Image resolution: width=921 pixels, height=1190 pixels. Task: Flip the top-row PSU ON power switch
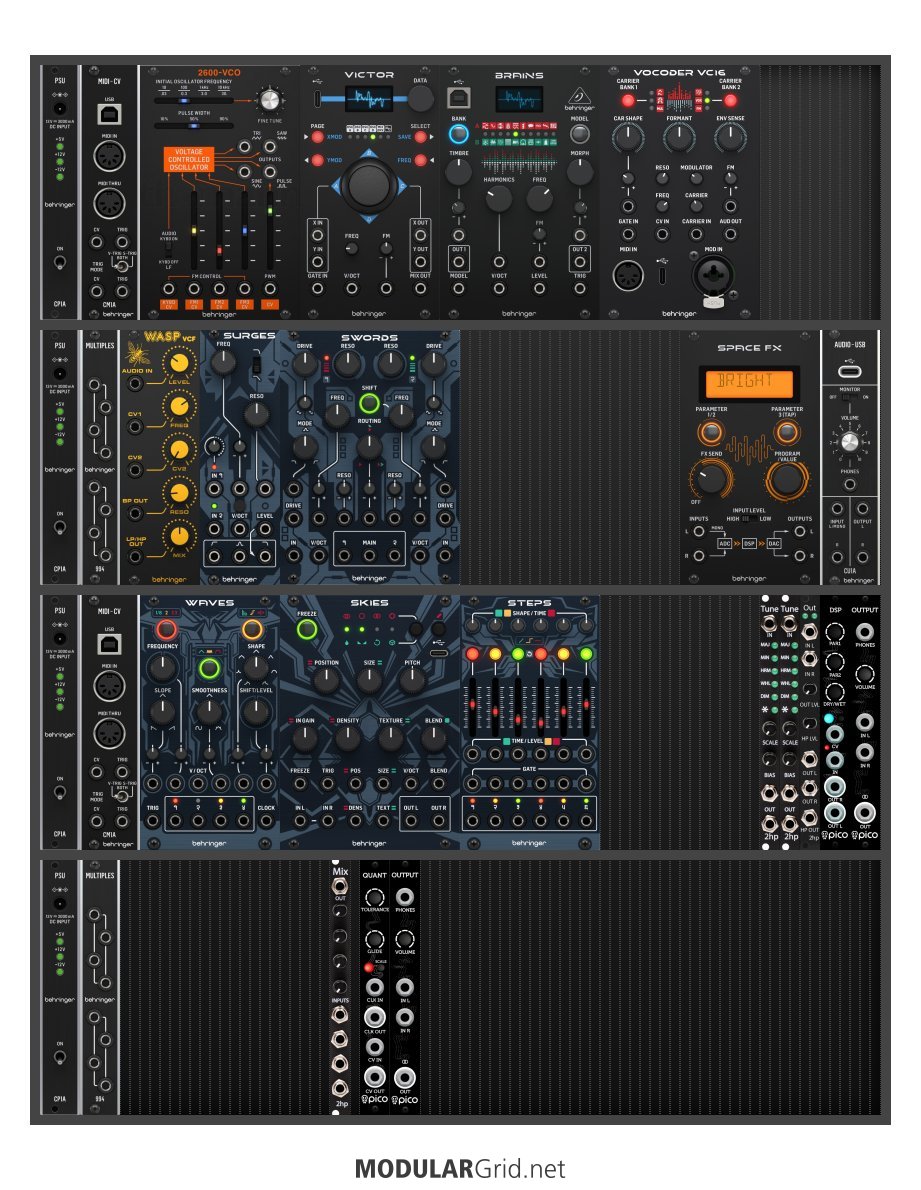60,263
